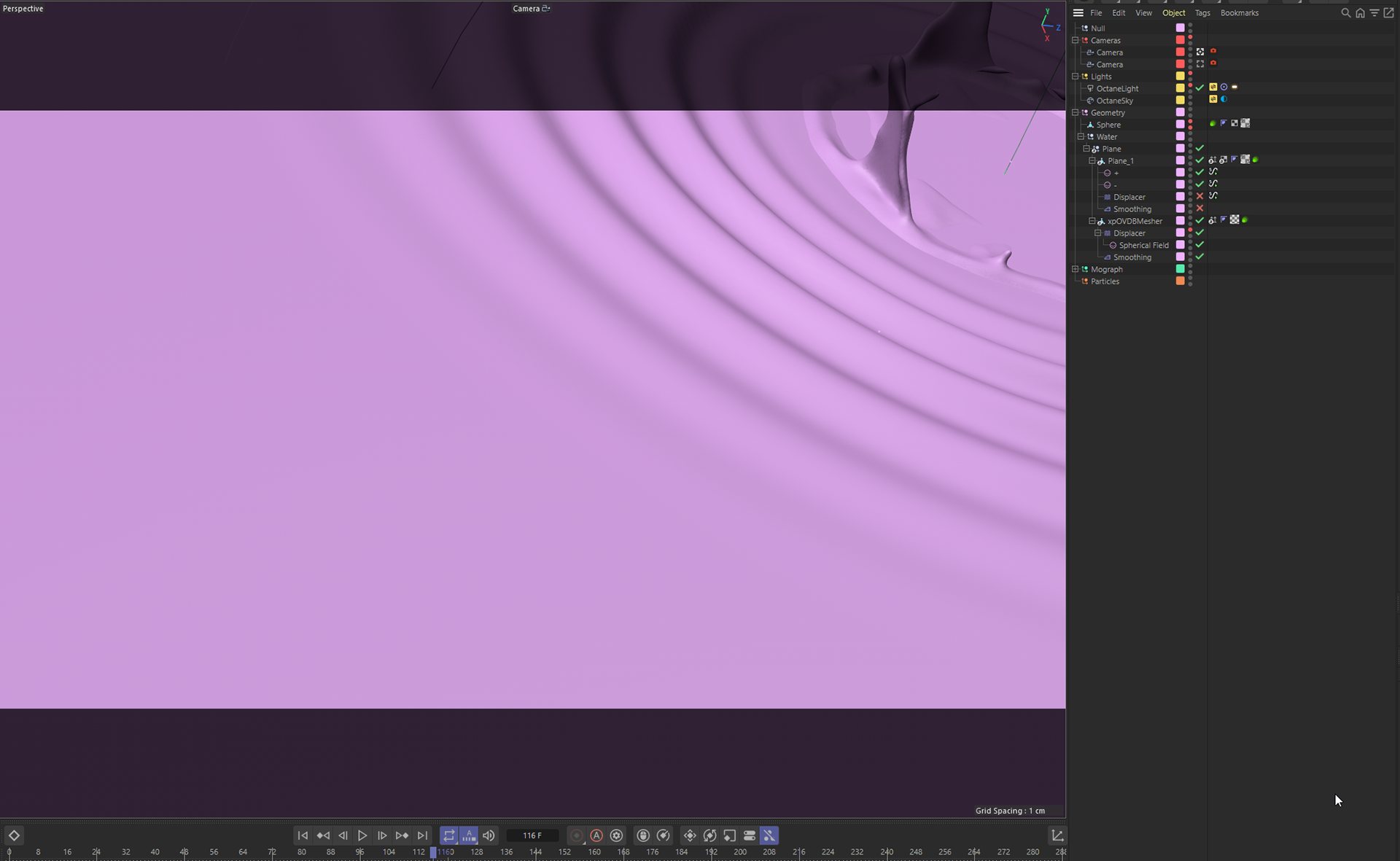The height and width of the screenshot is (861, 1400).
Task: Expand the Mograph group
Action: coord(1075,269)
